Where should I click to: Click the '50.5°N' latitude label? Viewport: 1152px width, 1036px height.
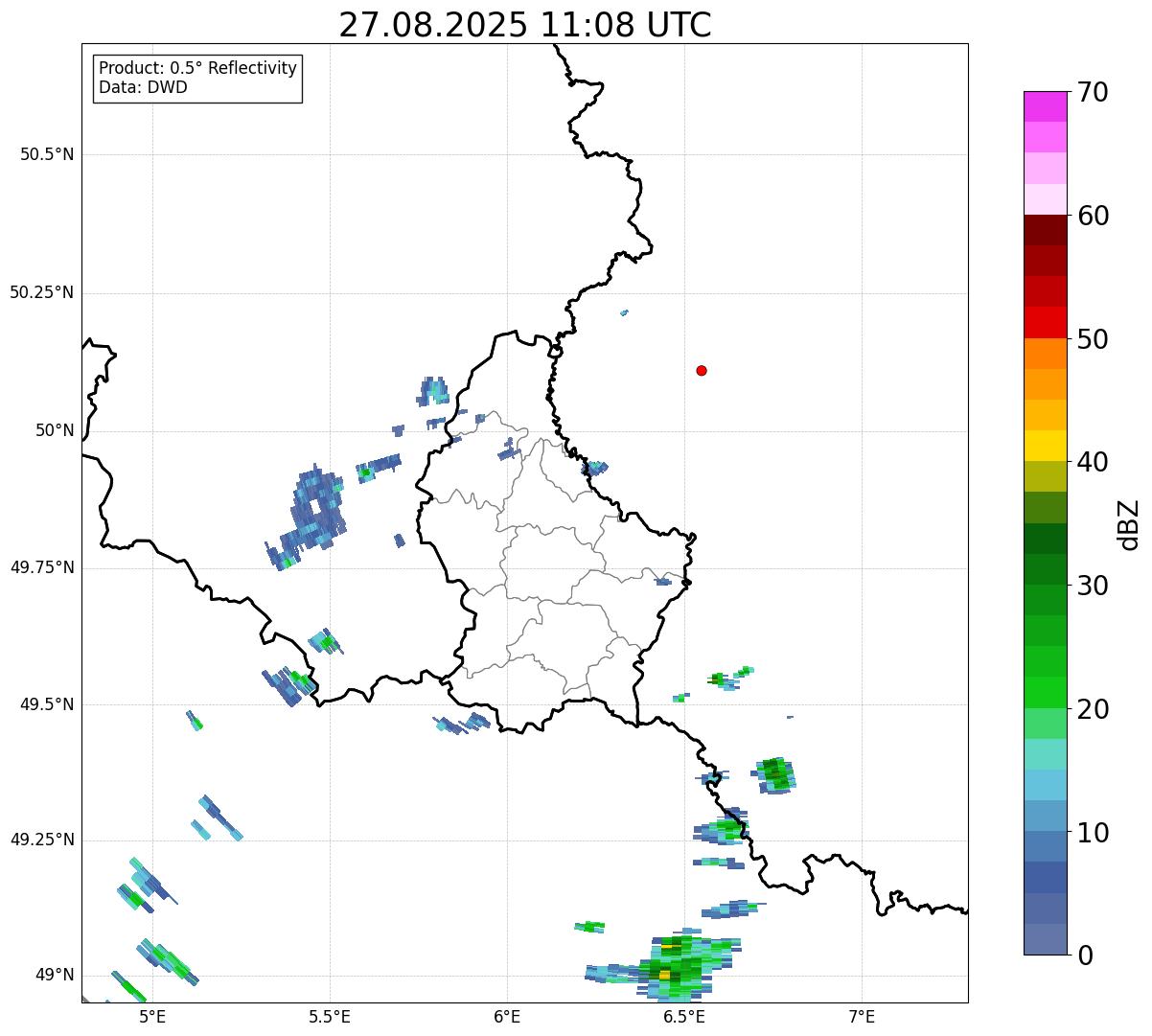[47, 154]
